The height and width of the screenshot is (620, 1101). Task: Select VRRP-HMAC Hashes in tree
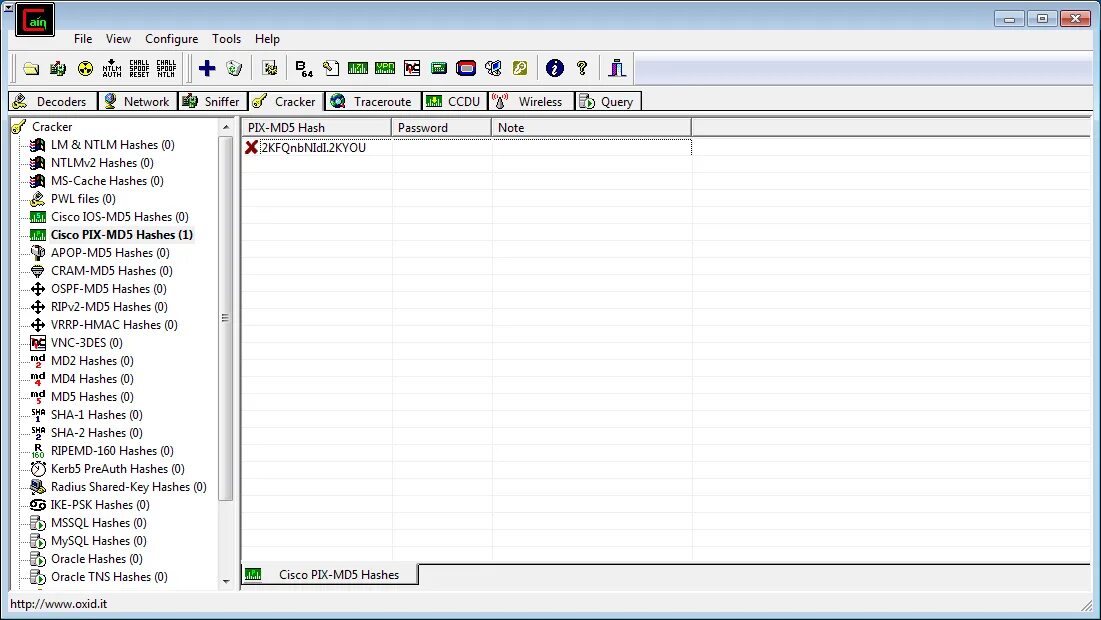tap(114, 325)
